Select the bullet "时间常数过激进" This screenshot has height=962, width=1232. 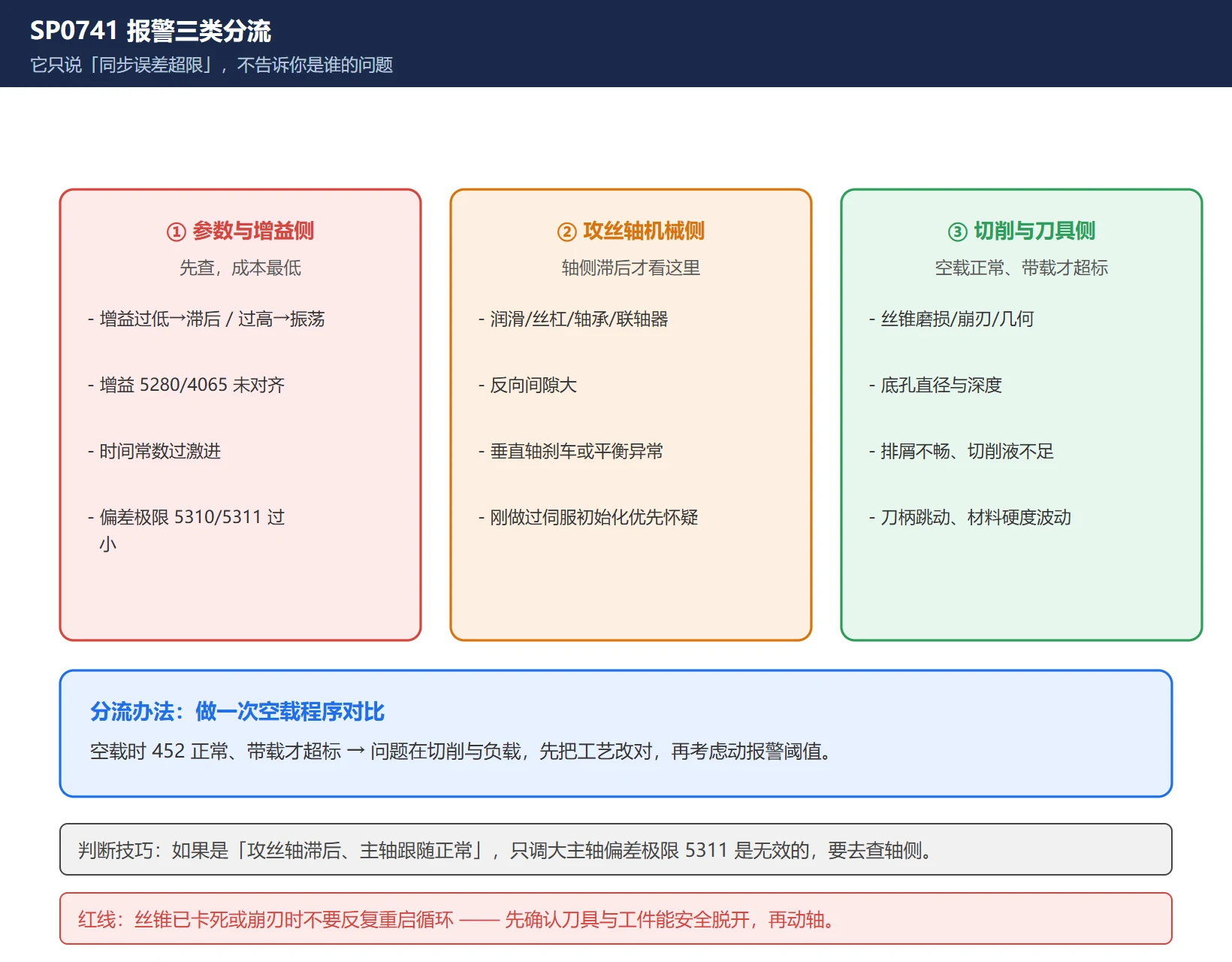pos(154,452)
